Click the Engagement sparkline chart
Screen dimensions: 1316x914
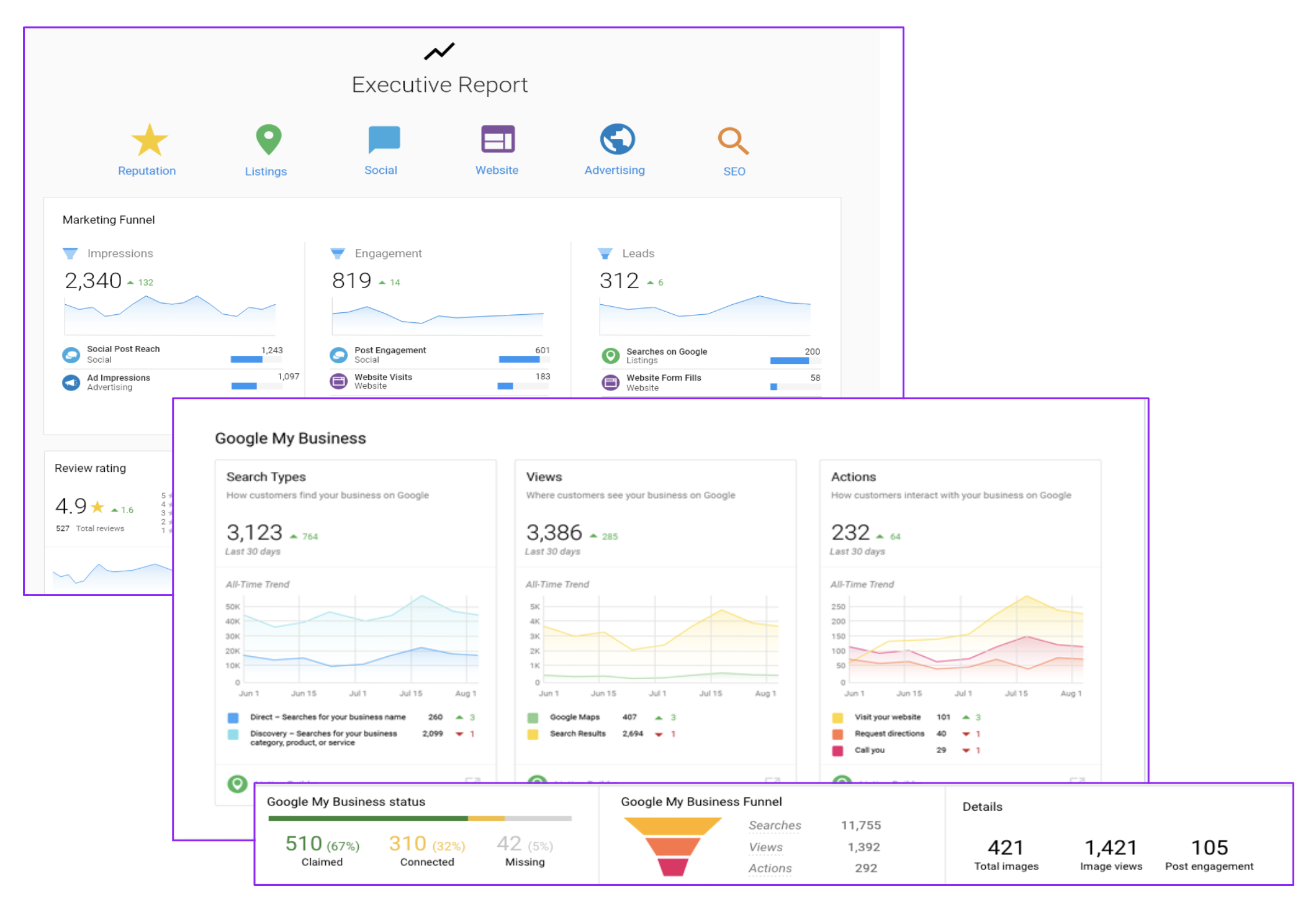pyautogui.click(x=438, y=317)
